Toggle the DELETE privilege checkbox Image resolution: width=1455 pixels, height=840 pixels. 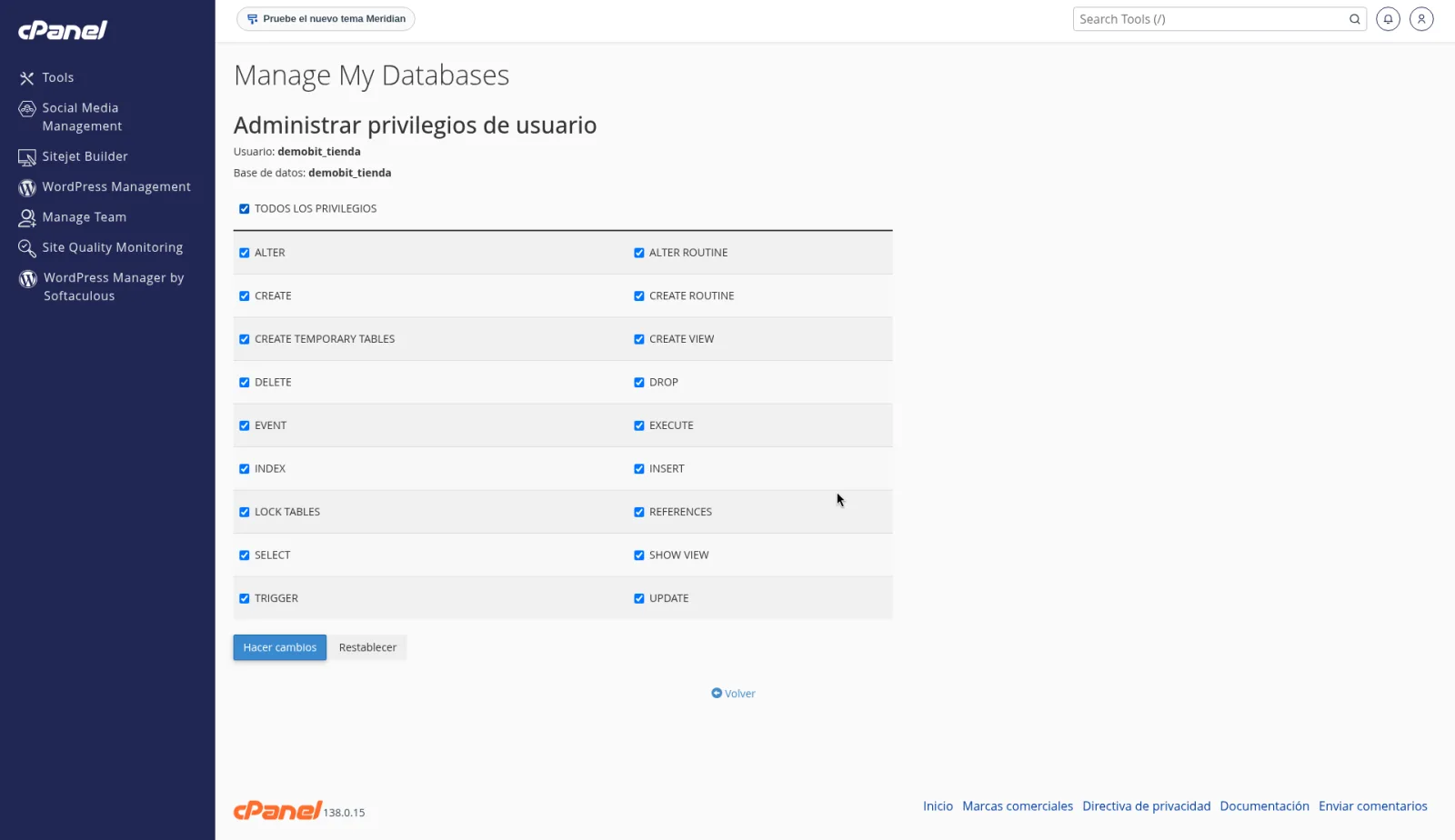(244, 383)
